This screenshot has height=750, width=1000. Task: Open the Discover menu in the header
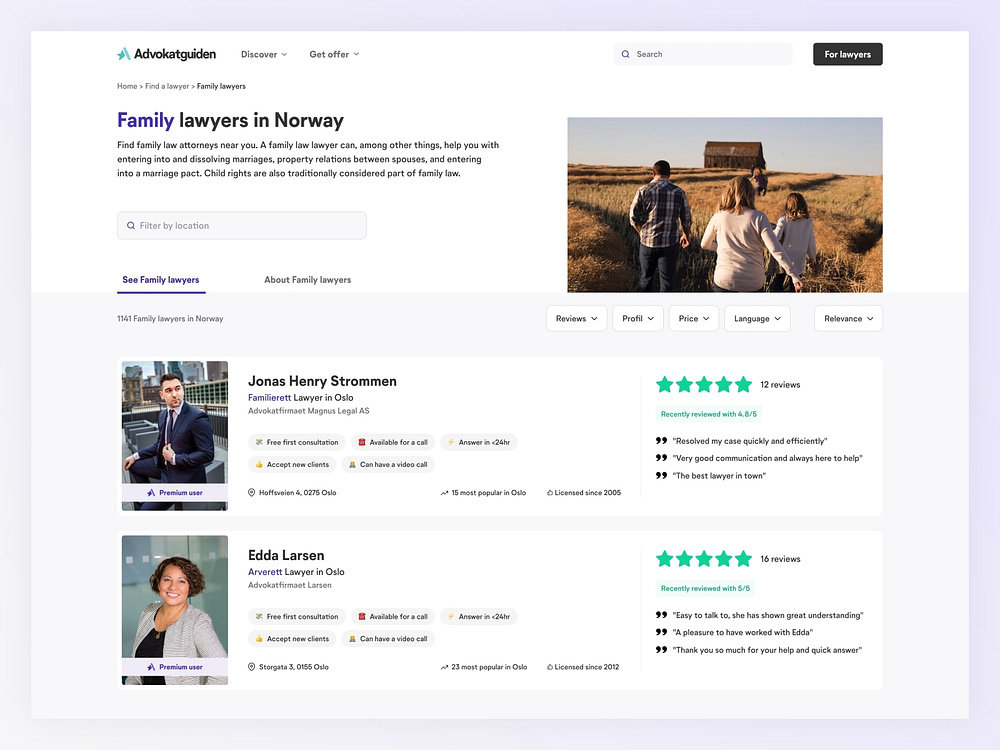coord(263,54)
